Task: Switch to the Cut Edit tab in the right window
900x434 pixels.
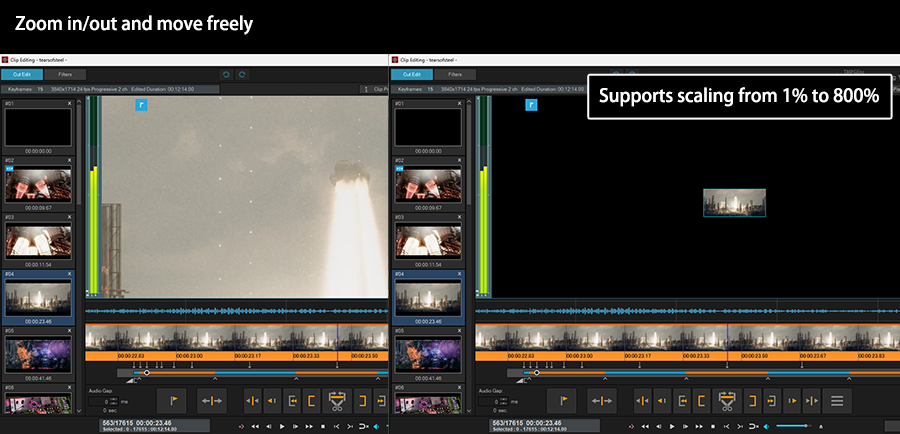Action: tap(412, 75)
